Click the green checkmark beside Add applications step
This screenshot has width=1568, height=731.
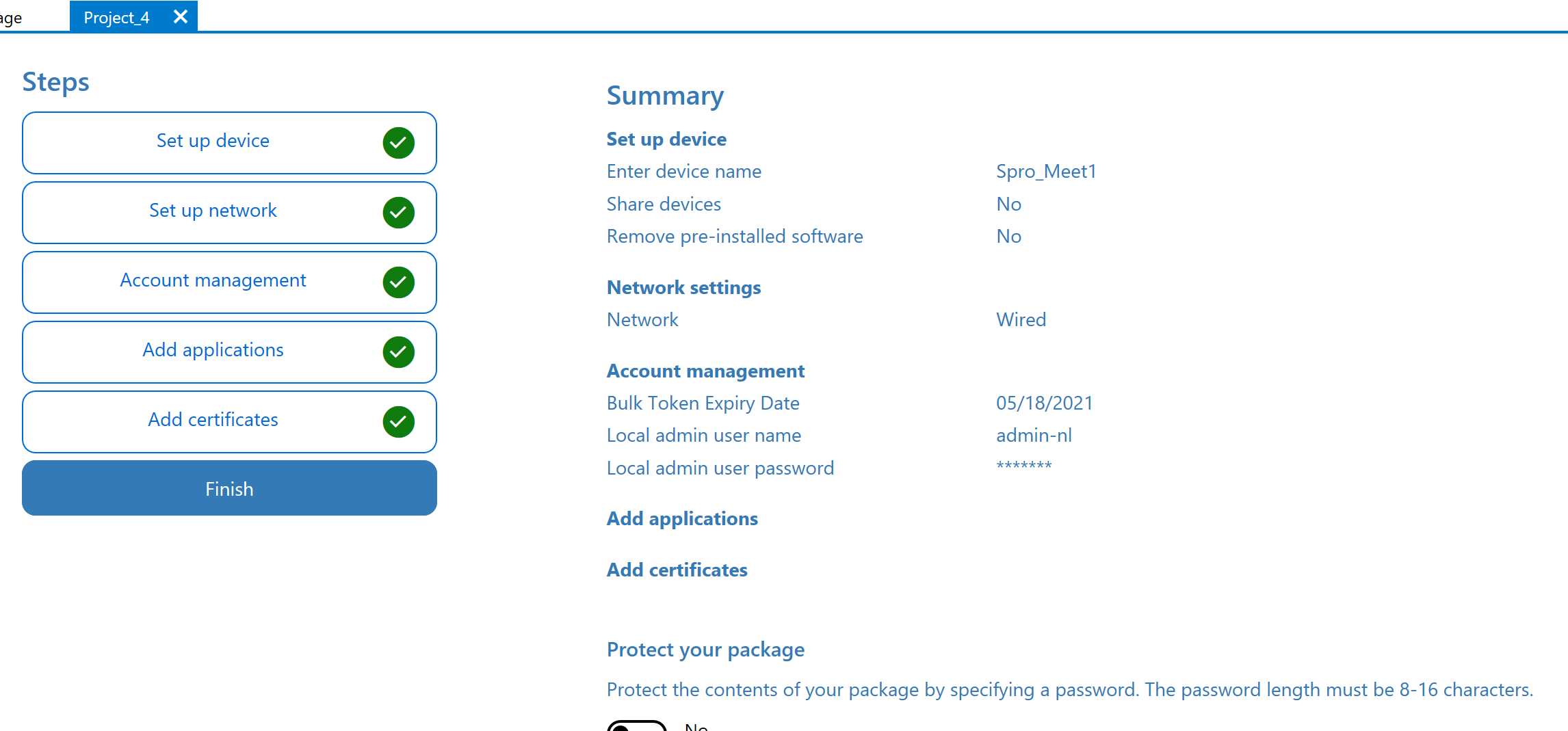coord(398,352)
